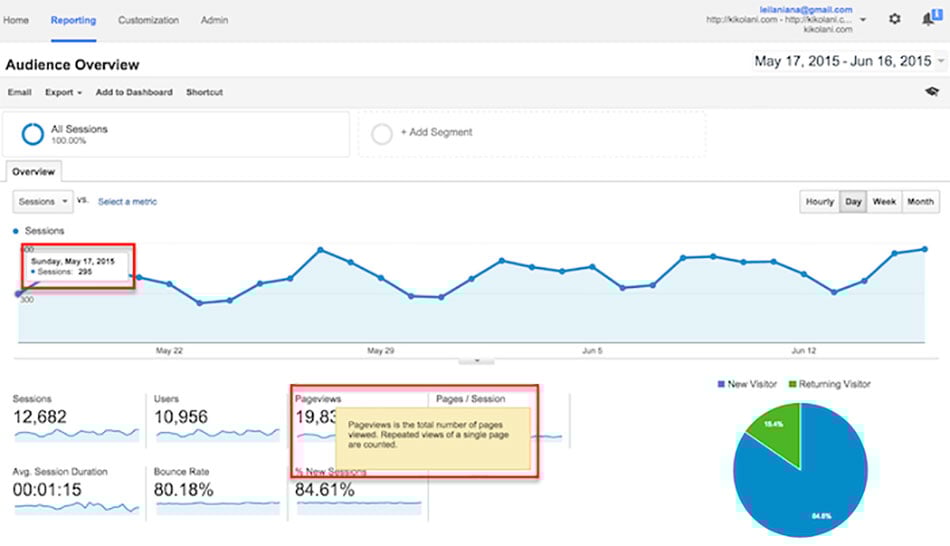The image size is (950, 546).
Task: Click the empty Add Segment circle
Action: point(382,133)
